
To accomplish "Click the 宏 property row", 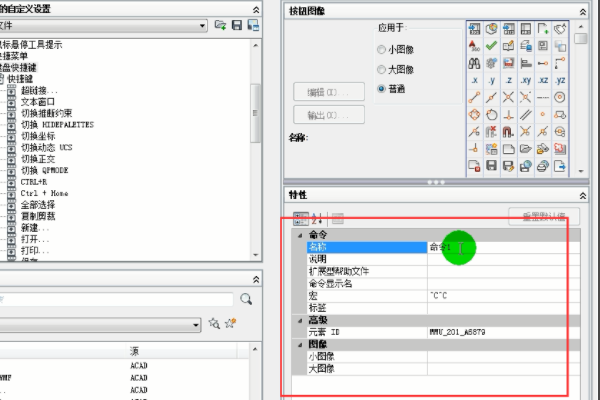I will 443,296.
